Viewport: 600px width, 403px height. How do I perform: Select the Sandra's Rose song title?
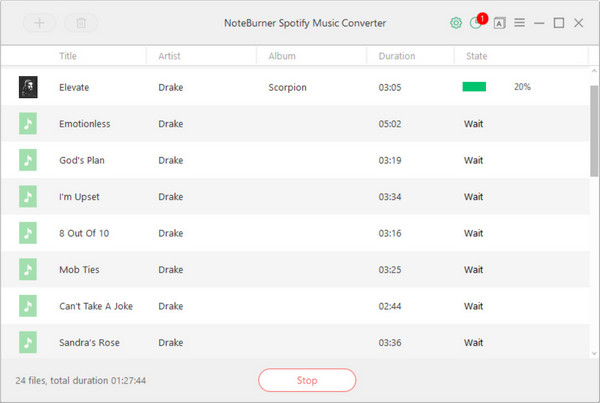click(89, 343)
